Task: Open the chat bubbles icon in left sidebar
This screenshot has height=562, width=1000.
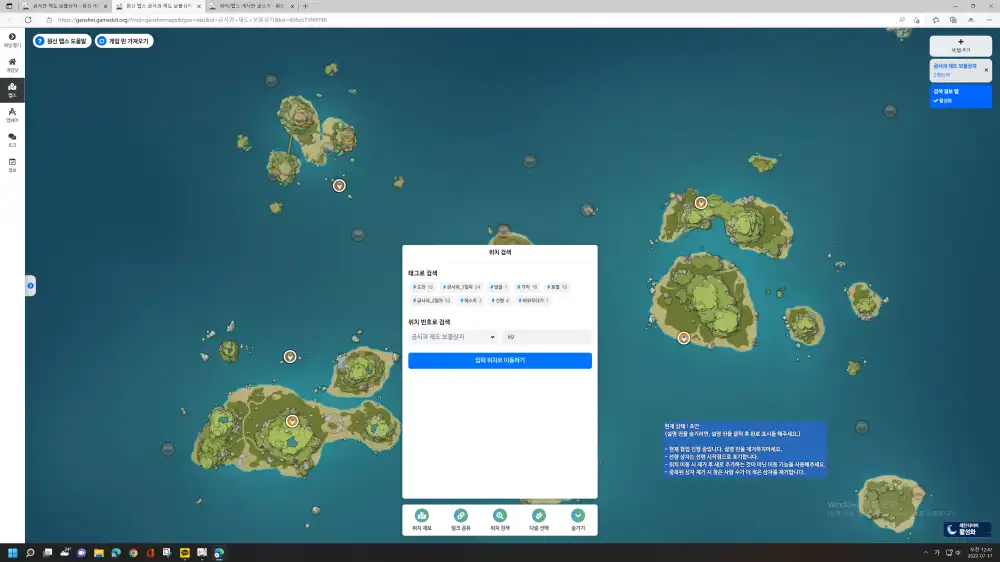Action: point(12,139)
